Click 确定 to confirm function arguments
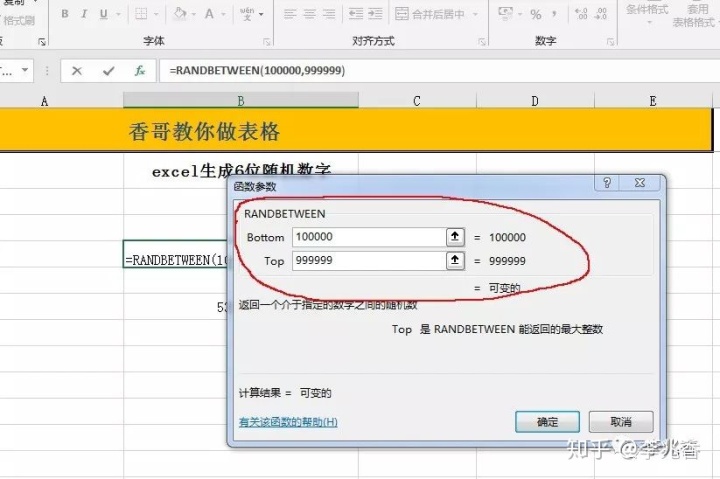Image resolution: width=720 pixels, height=479 pixels. (547, 422)
